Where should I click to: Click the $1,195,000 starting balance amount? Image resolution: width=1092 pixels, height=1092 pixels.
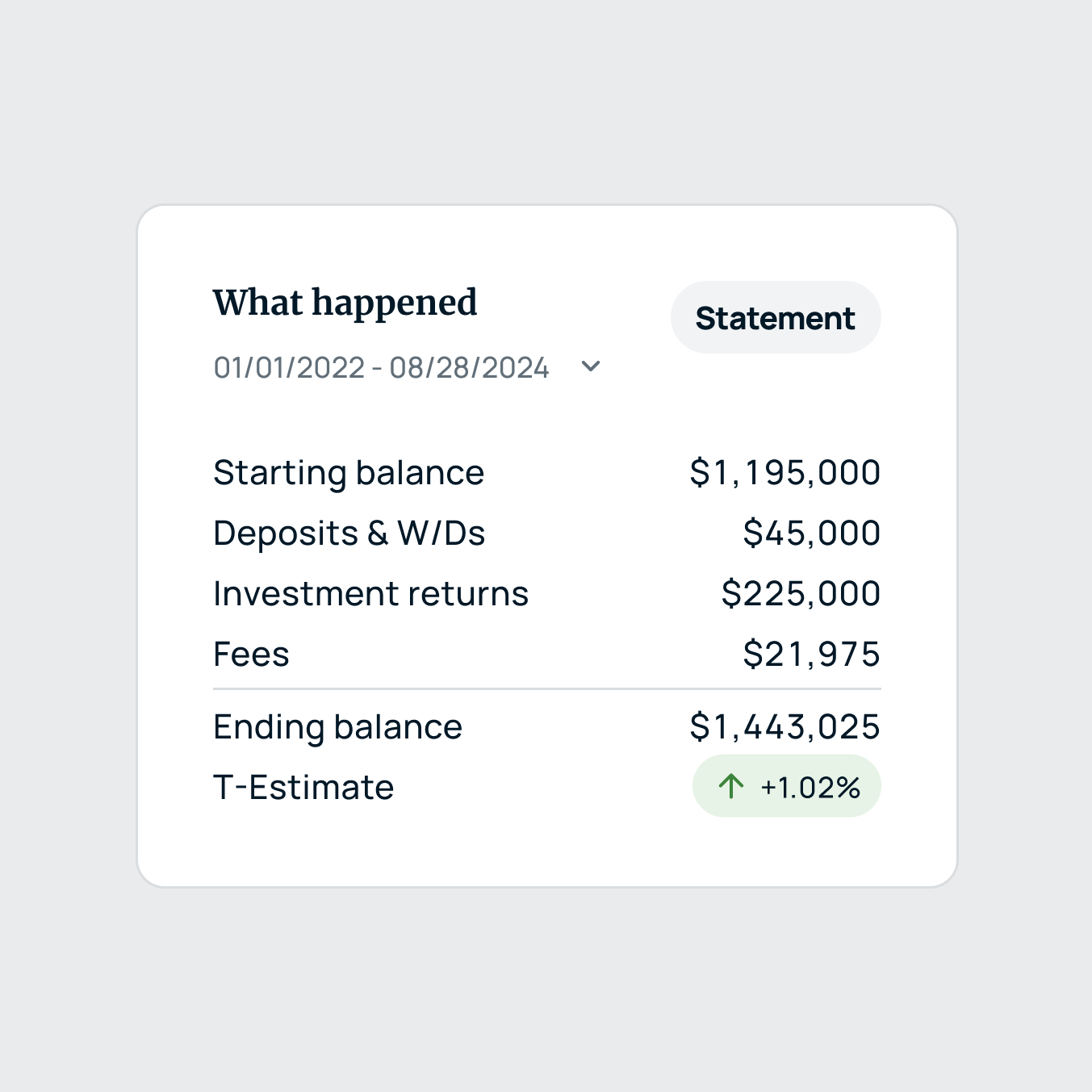(x=784, y=473)
